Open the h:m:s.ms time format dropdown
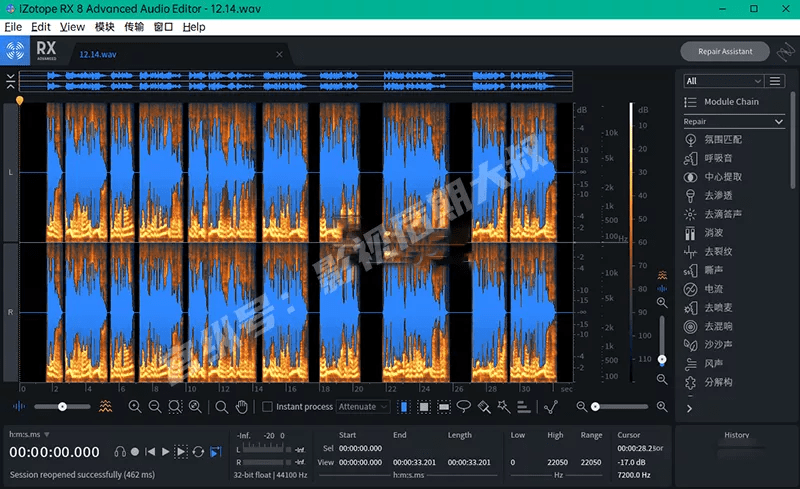Viewport: 800px width, 489px height. click(30, 434)
